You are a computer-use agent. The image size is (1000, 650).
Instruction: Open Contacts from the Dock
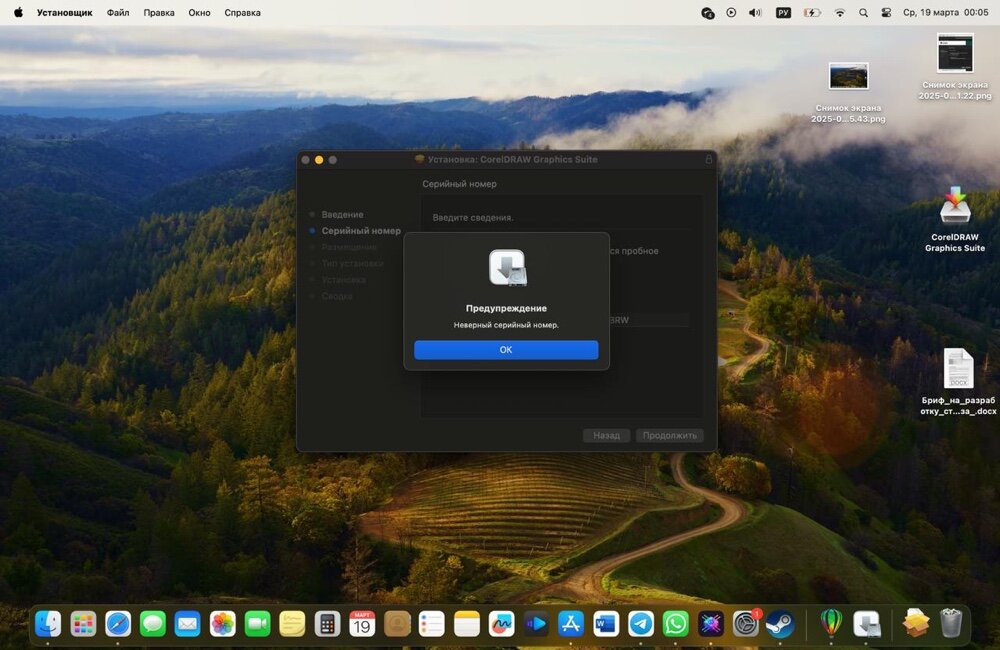click(x=397, y=624)
